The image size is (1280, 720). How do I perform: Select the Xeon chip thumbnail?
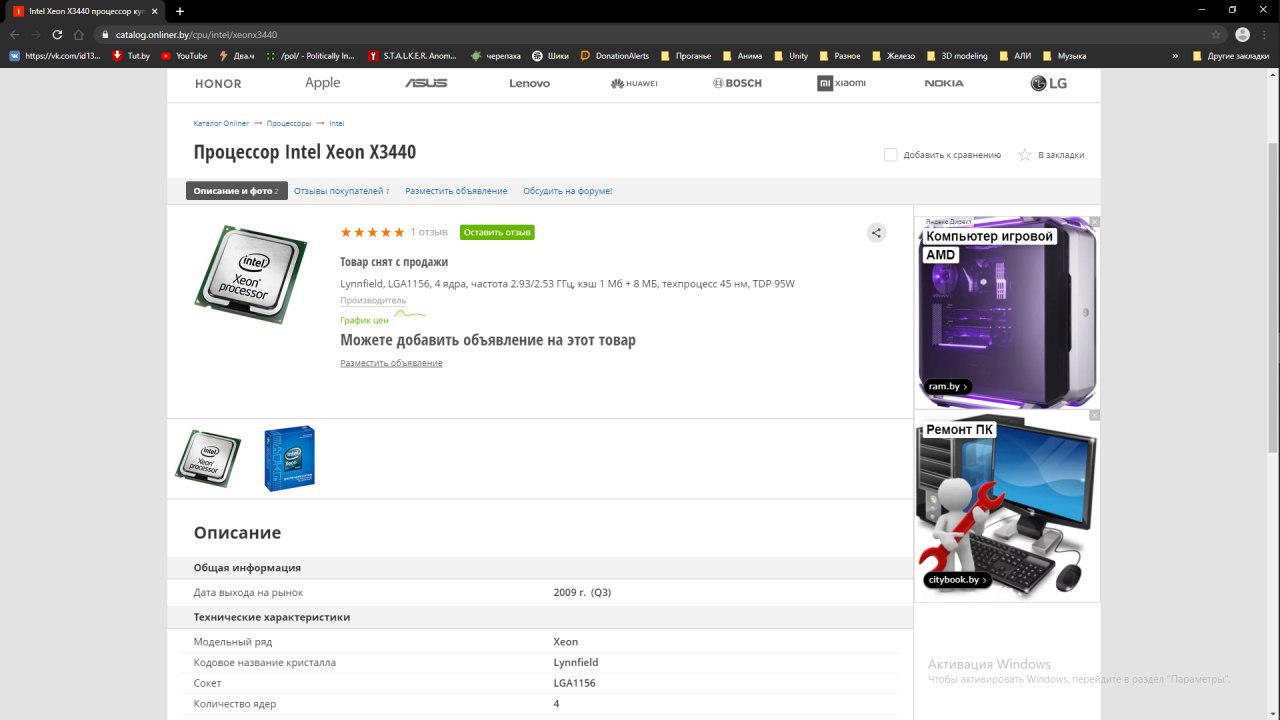point(208,458)
